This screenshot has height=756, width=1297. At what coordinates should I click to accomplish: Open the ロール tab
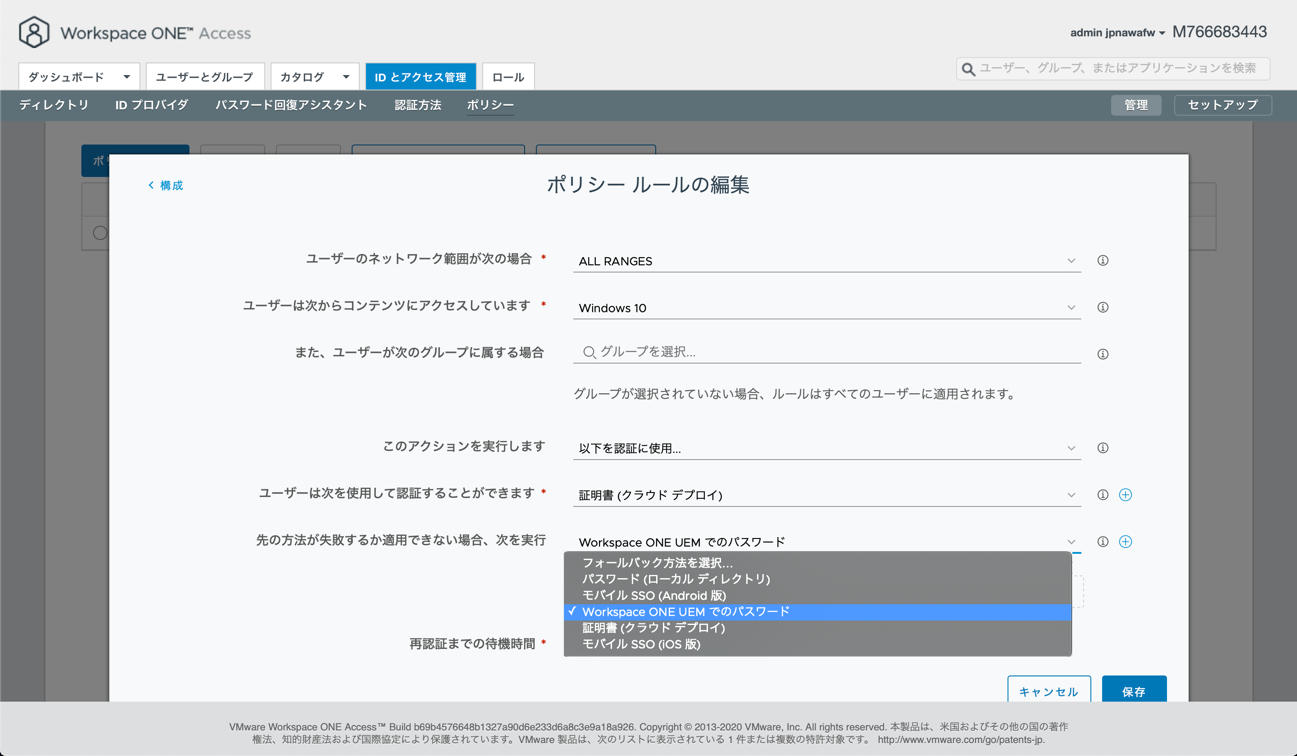[508, 77]
